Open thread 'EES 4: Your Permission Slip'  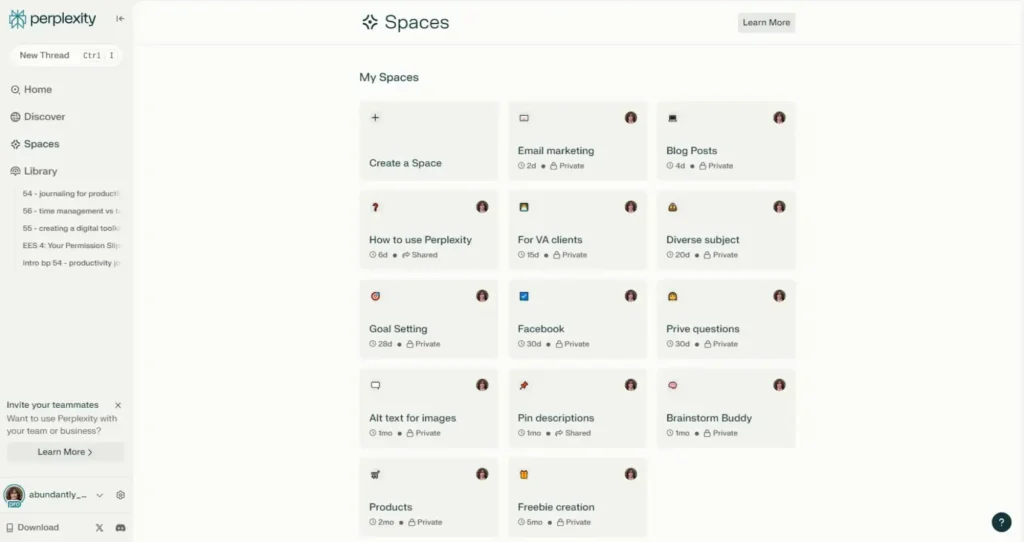click(71, 246)
